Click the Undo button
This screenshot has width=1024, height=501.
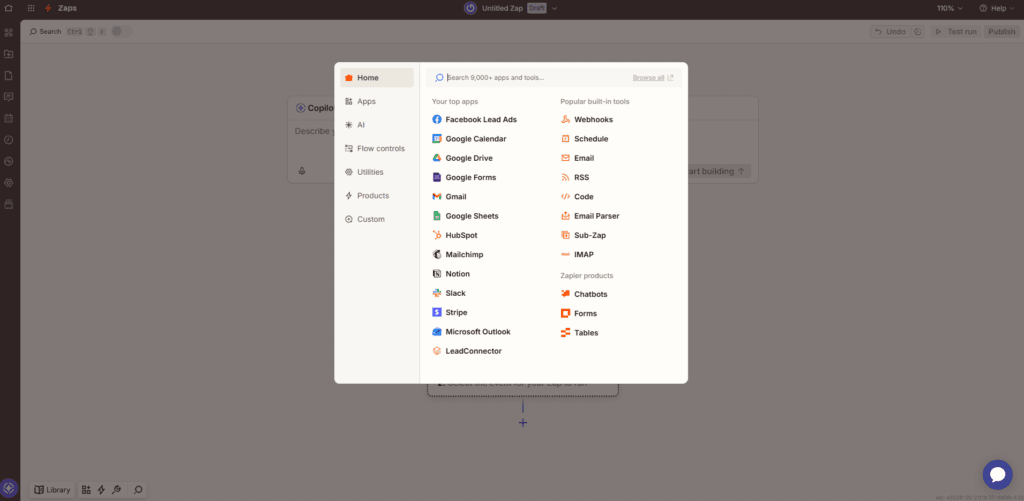point(890,31)
